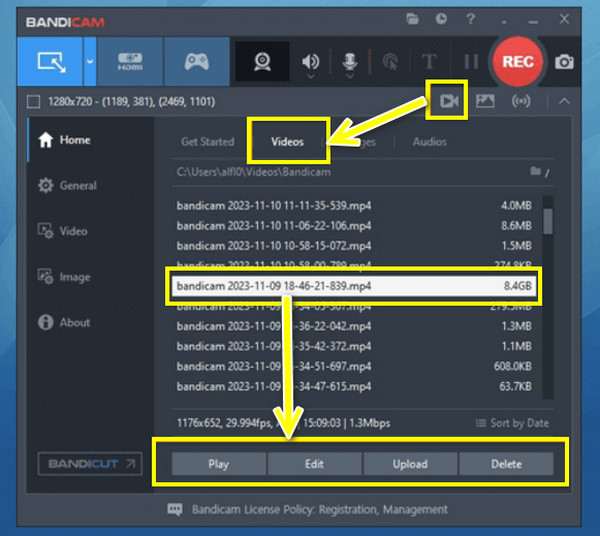Select the video file sized 1.3MB
The height and width of the screenshot is (536, 600).
(x=354, y=326)
